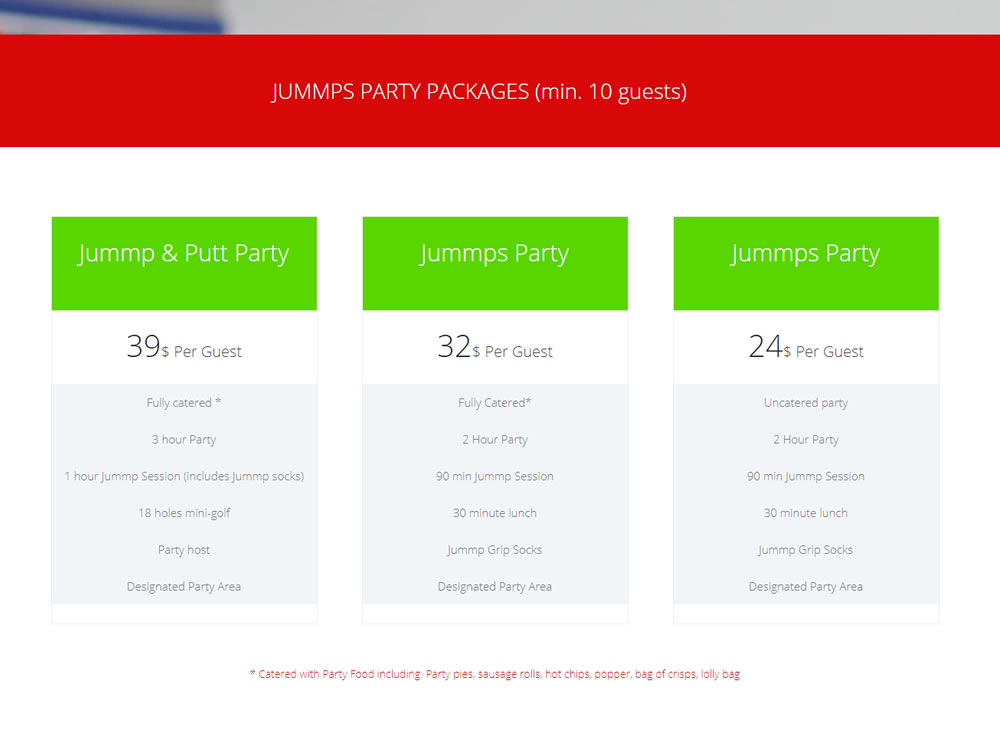Image resolution: width=1000 pixels, height=750 pixels.
Task: Click Fully Catered in the $32 package
Action: [x=495, y=403]
